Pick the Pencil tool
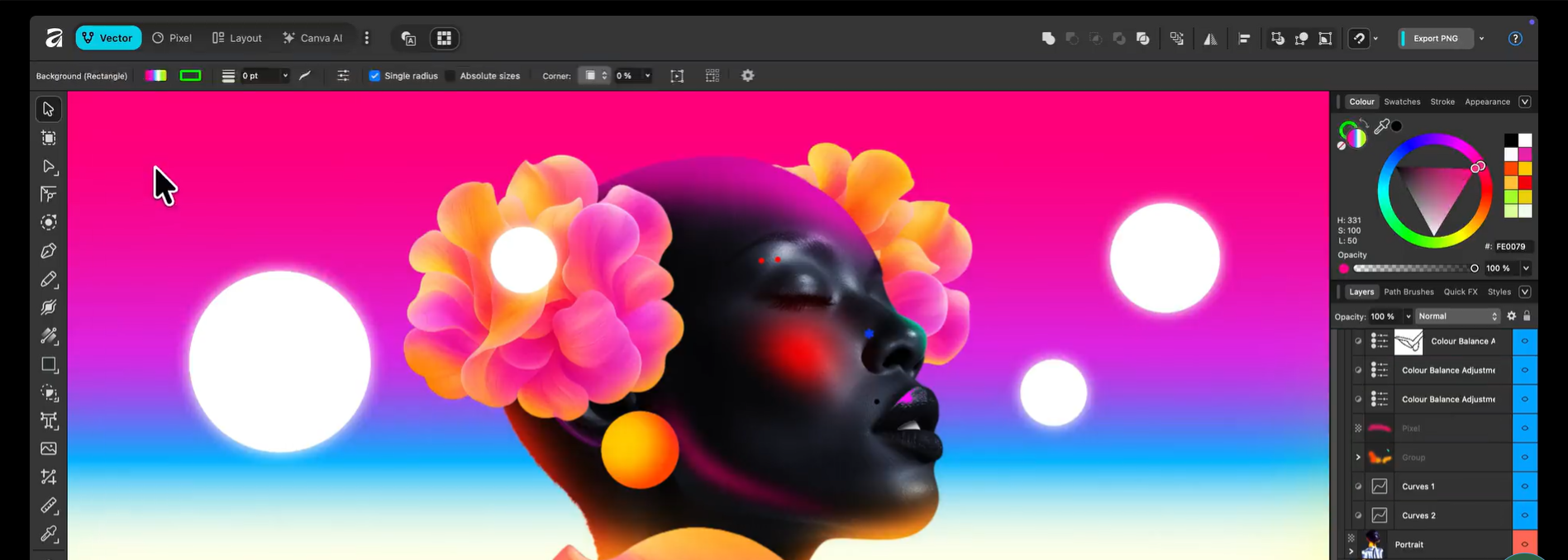 click(49, 280)
